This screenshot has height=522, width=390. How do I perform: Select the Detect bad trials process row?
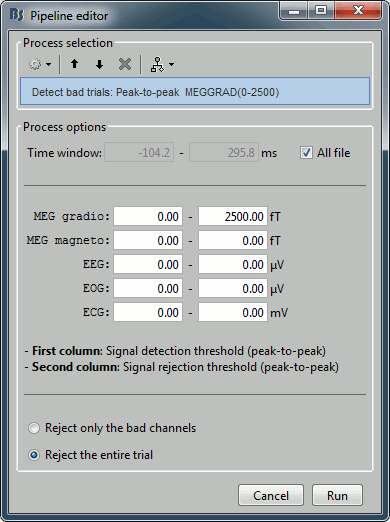(195, 92)
